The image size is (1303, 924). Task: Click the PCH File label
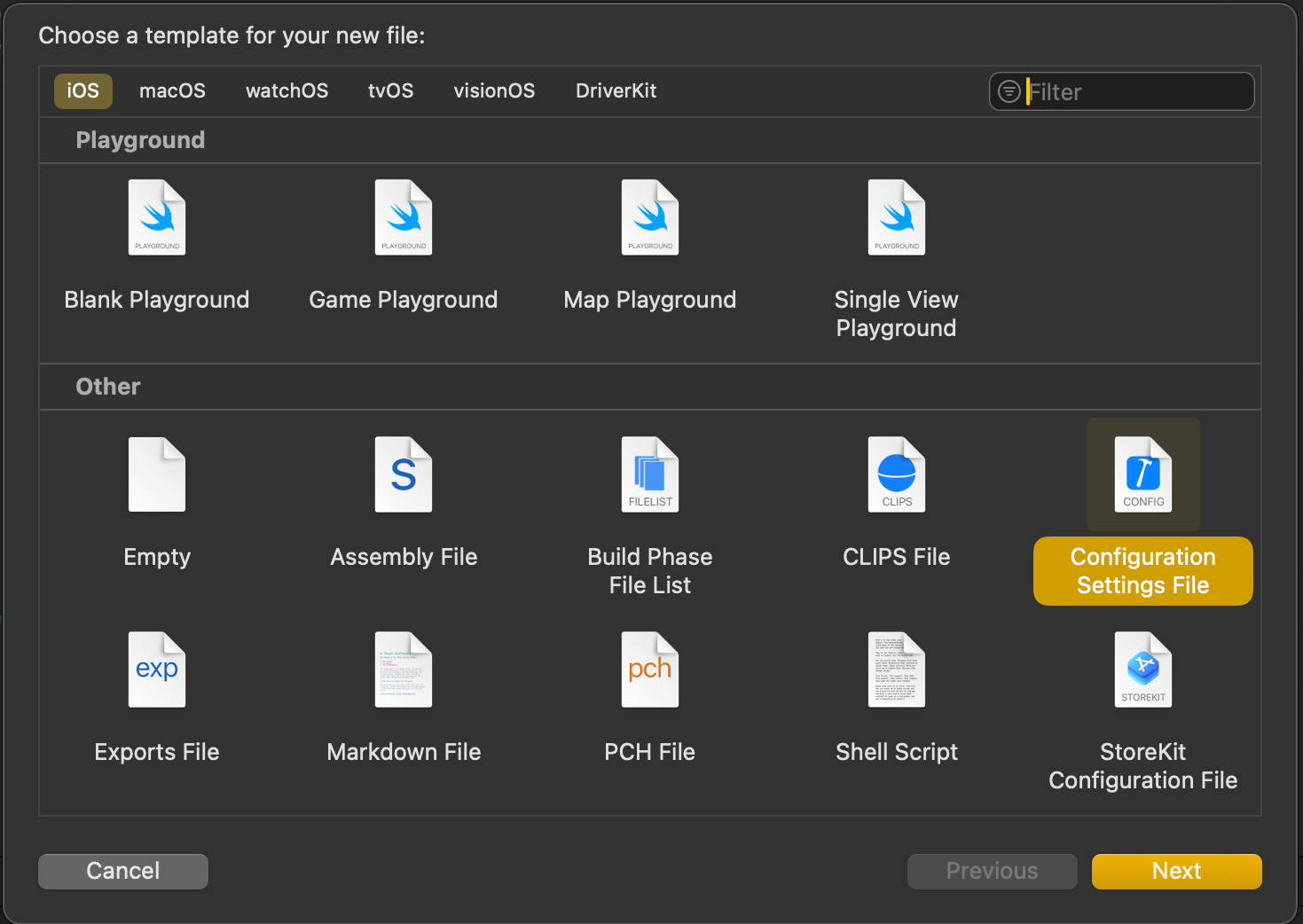(650, 752)
